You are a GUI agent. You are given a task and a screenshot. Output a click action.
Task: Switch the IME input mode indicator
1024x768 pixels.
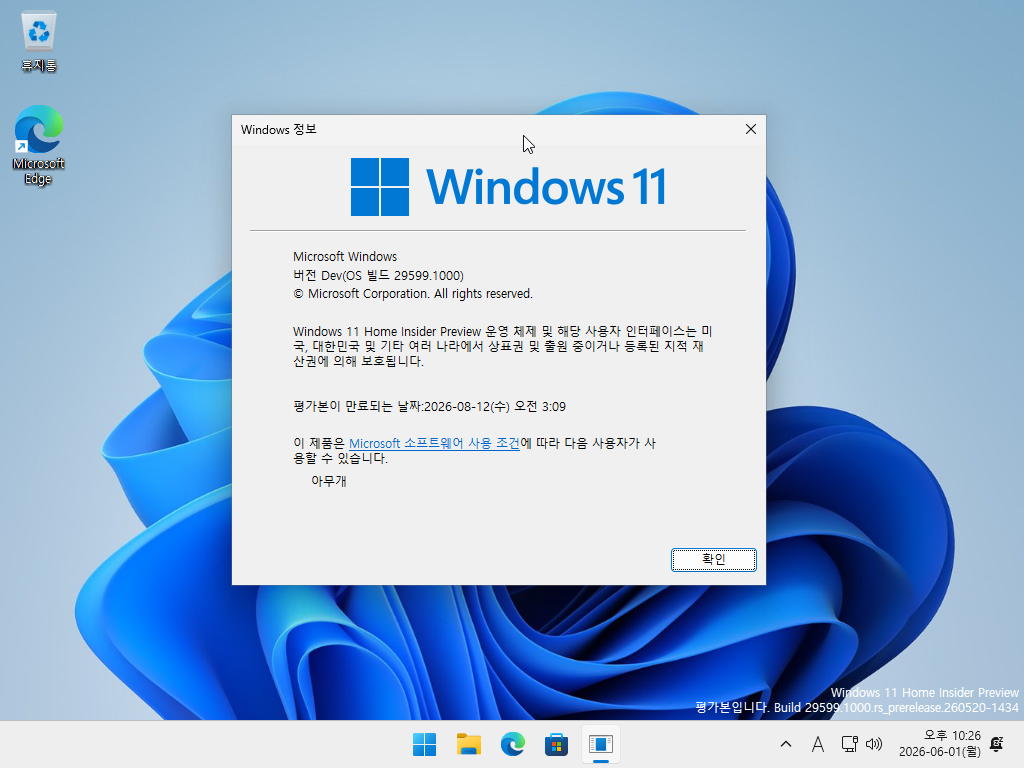(x=818, y=744)
